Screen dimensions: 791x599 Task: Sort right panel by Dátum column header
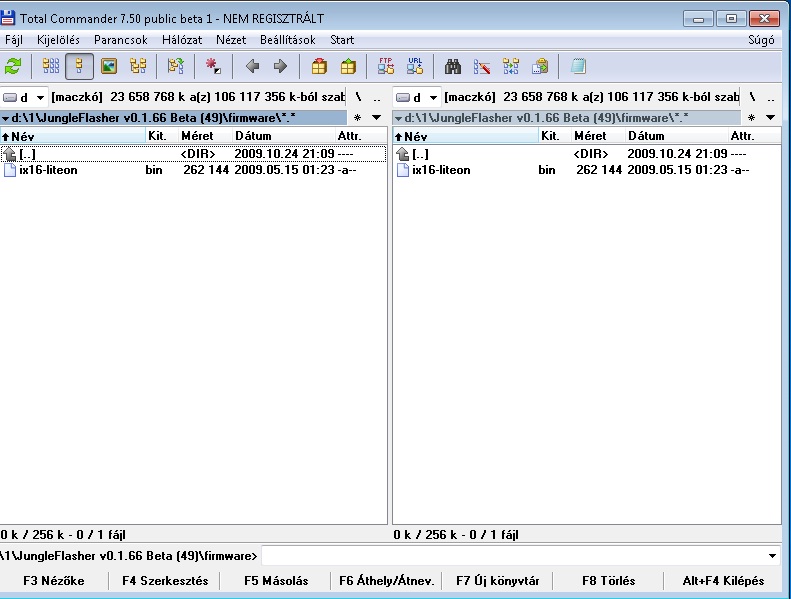point(646,136)
